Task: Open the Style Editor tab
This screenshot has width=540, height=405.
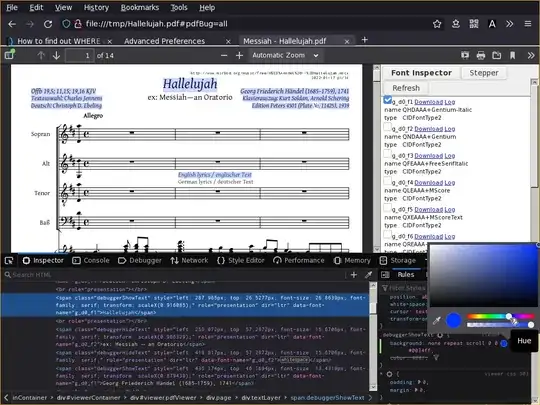Action: [241, 261]
